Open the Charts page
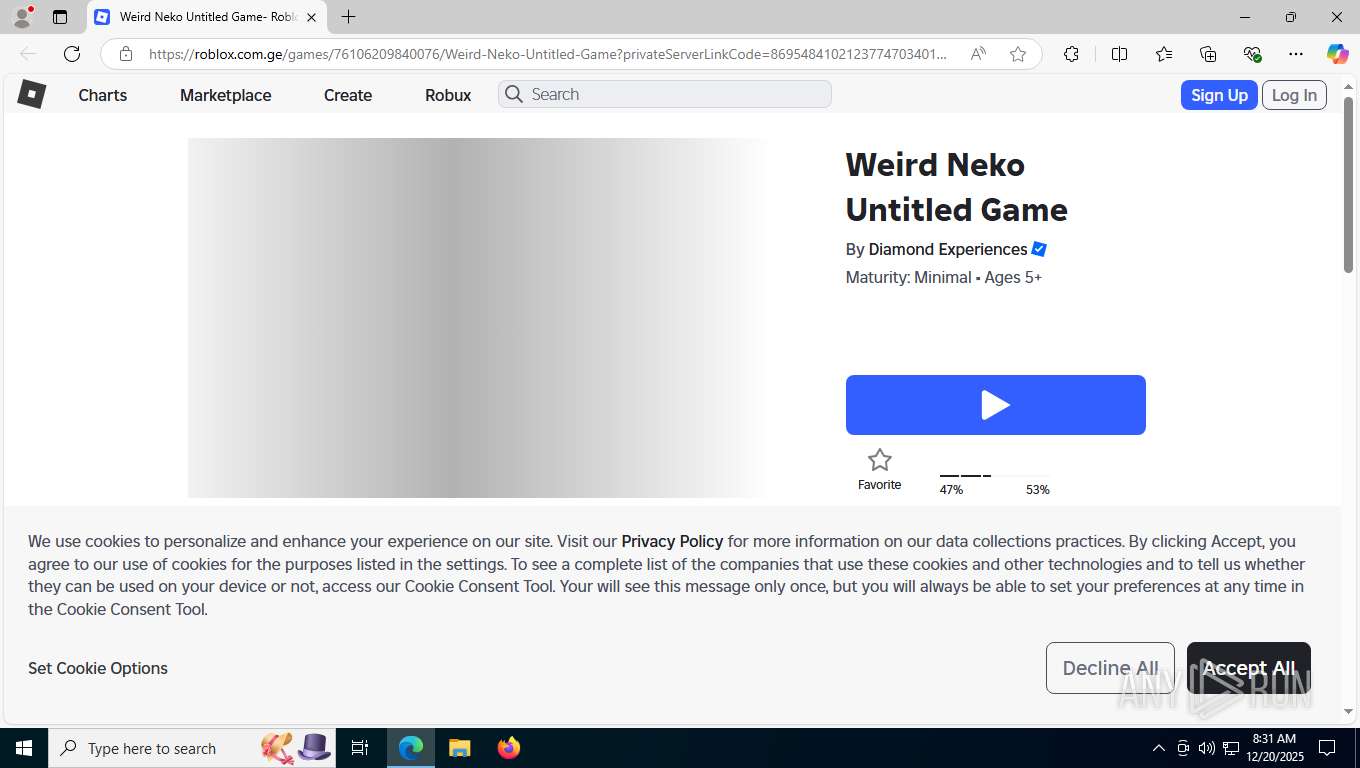Viewport: 1360px width, 768px height. (103, 95)
